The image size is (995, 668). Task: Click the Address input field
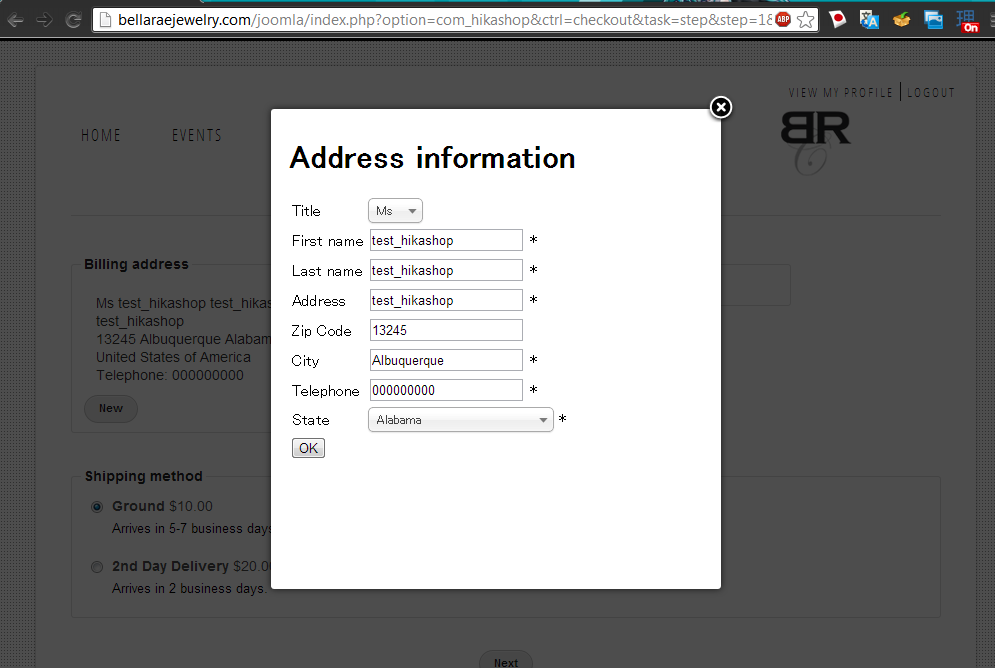pyautogui.click(x=446, y=300)
